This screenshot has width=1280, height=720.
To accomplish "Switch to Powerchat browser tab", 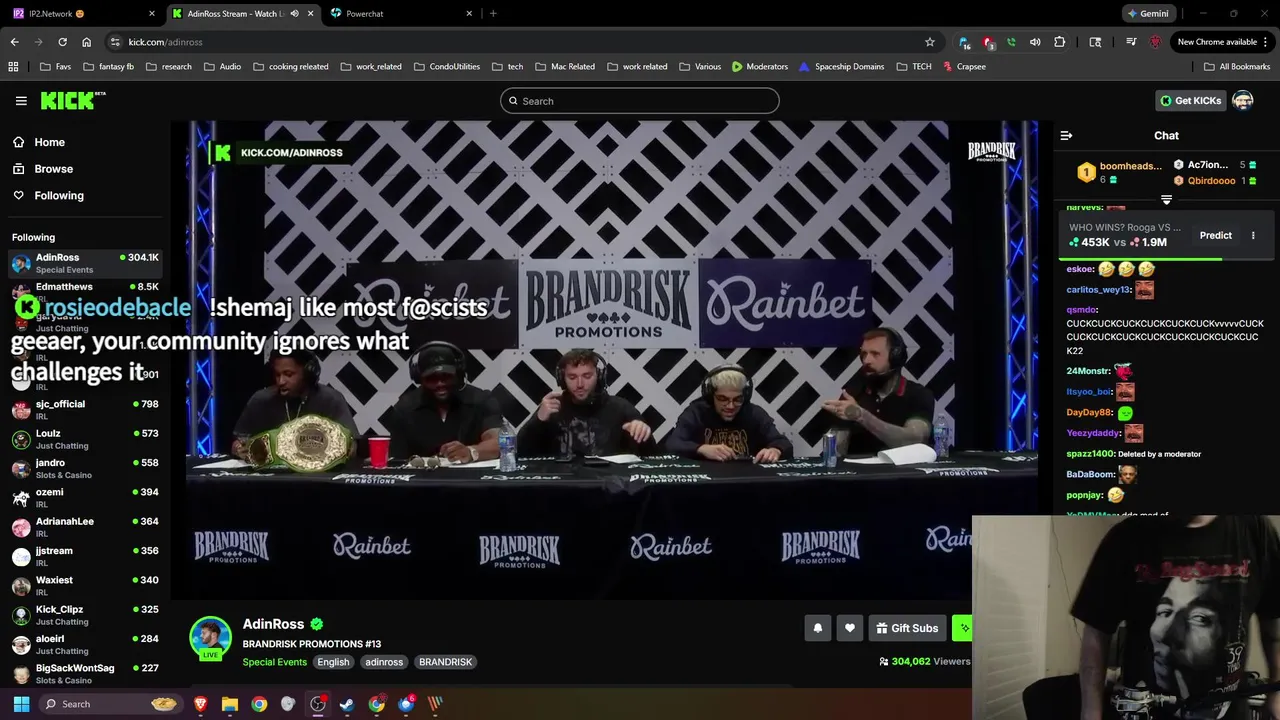I will (x=400, y=14).
